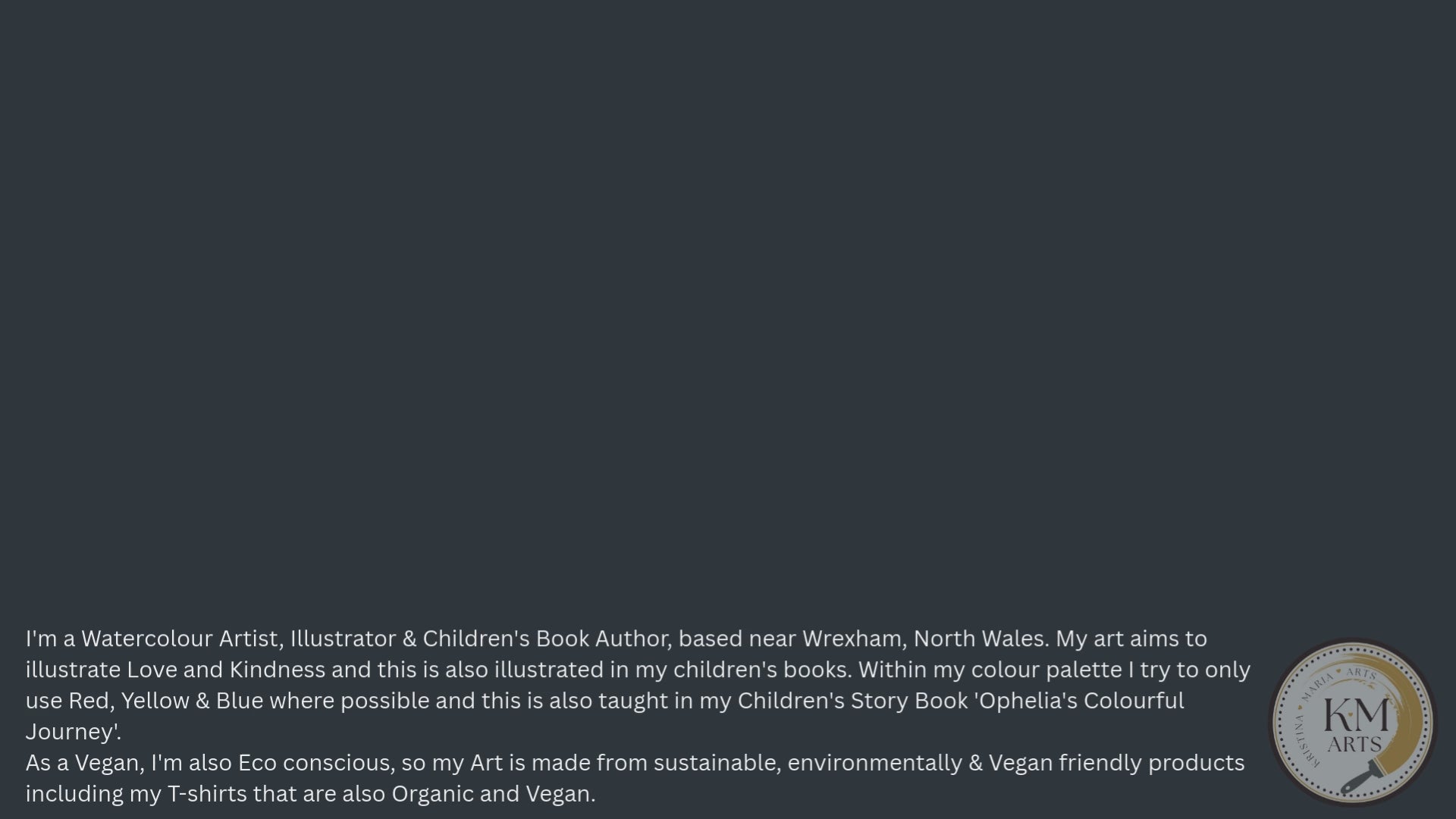Viewport: 1456px width, 819px height.
Task: Click 'Wrexham, North Wales' in the description
Action: click(925, 639)
